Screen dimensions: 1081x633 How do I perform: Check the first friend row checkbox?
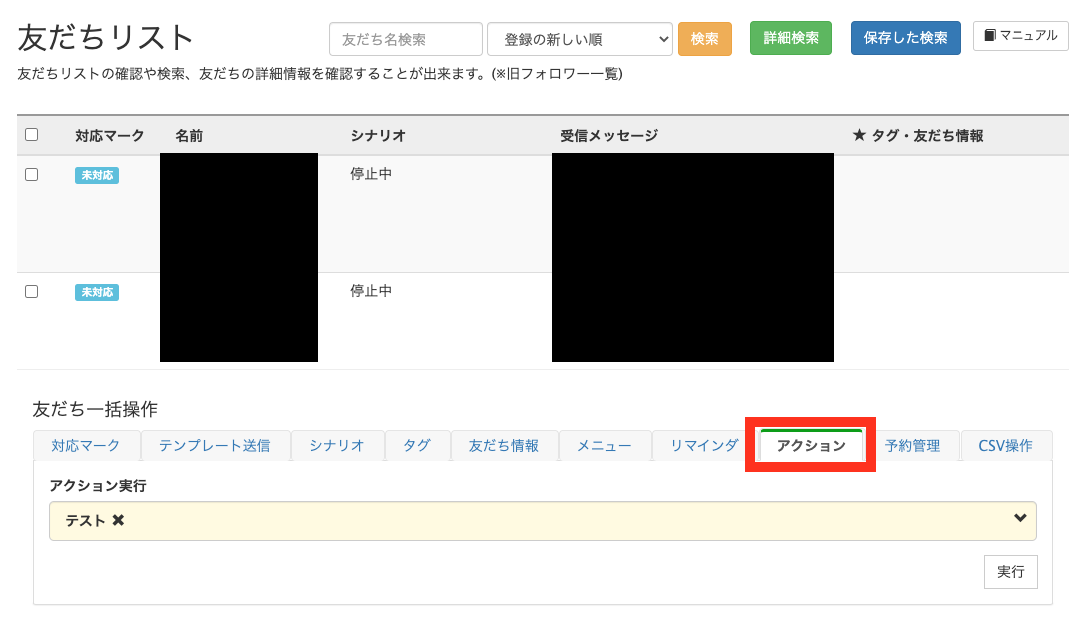point(31,174)
